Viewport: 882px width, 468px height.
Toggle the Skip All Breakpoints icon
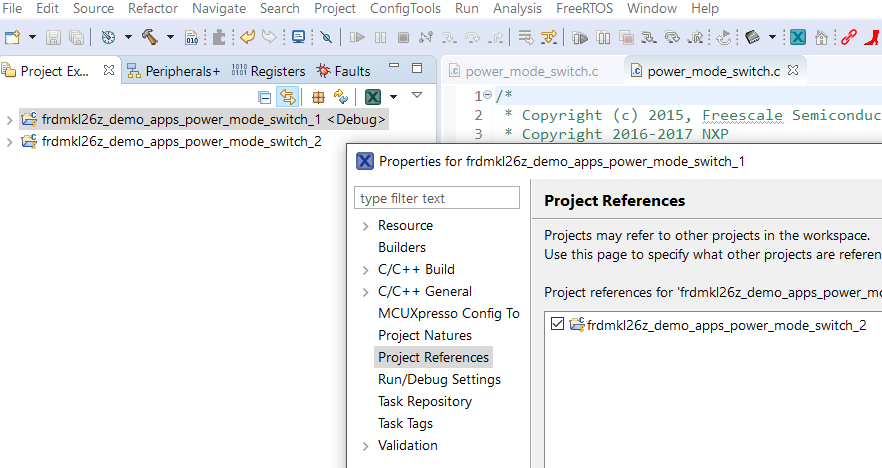326,38
